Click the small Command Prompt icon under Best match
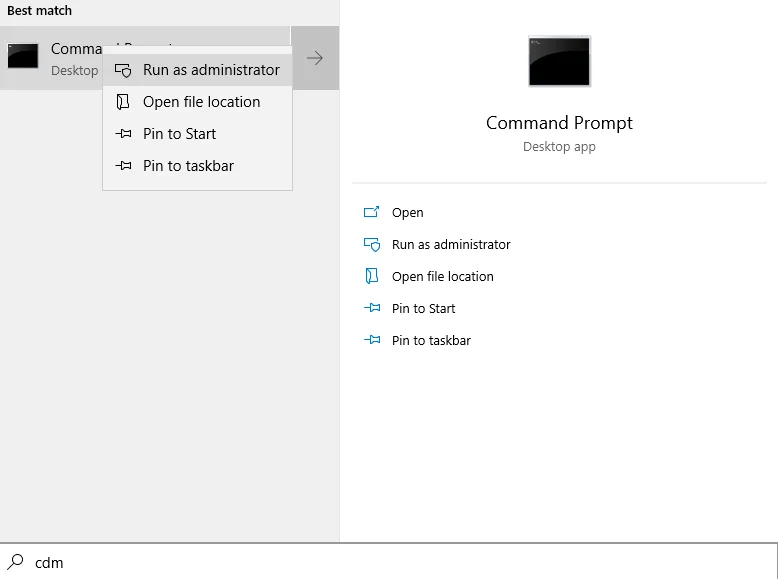Viewport: 778px width, 579px height. point(23,56)
